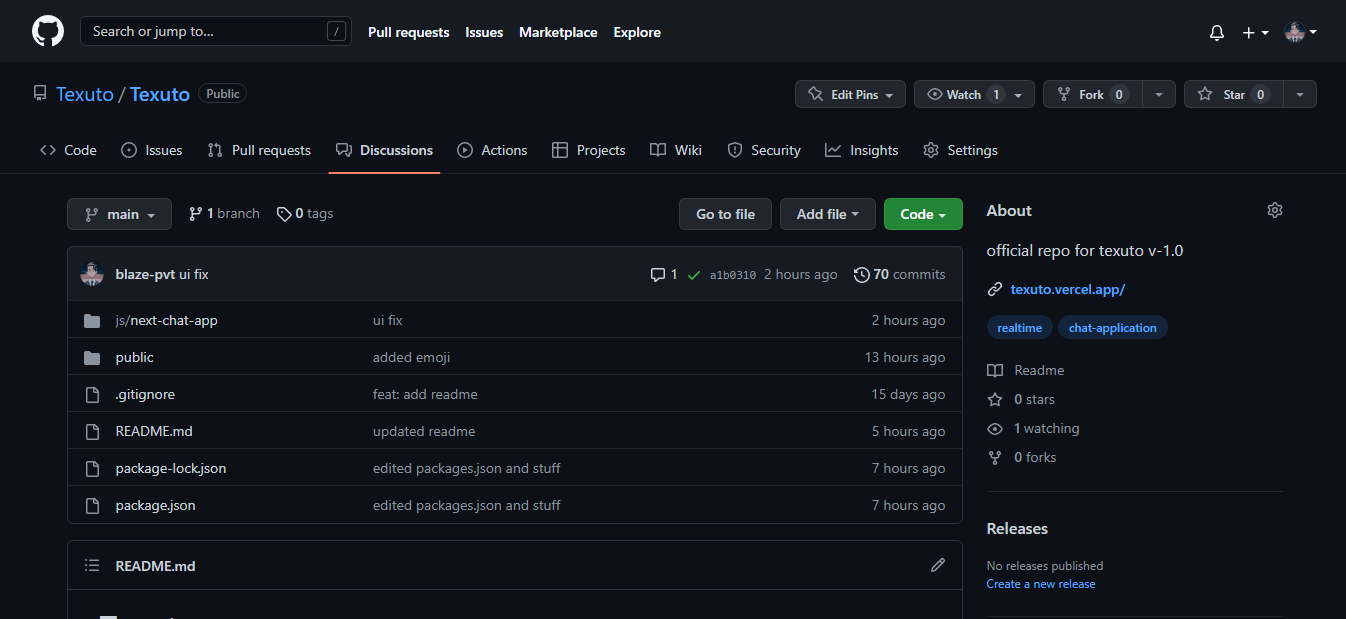Screen dimensions: 1346x619
Task: Click the green check status icon
Action: point(694,275)
